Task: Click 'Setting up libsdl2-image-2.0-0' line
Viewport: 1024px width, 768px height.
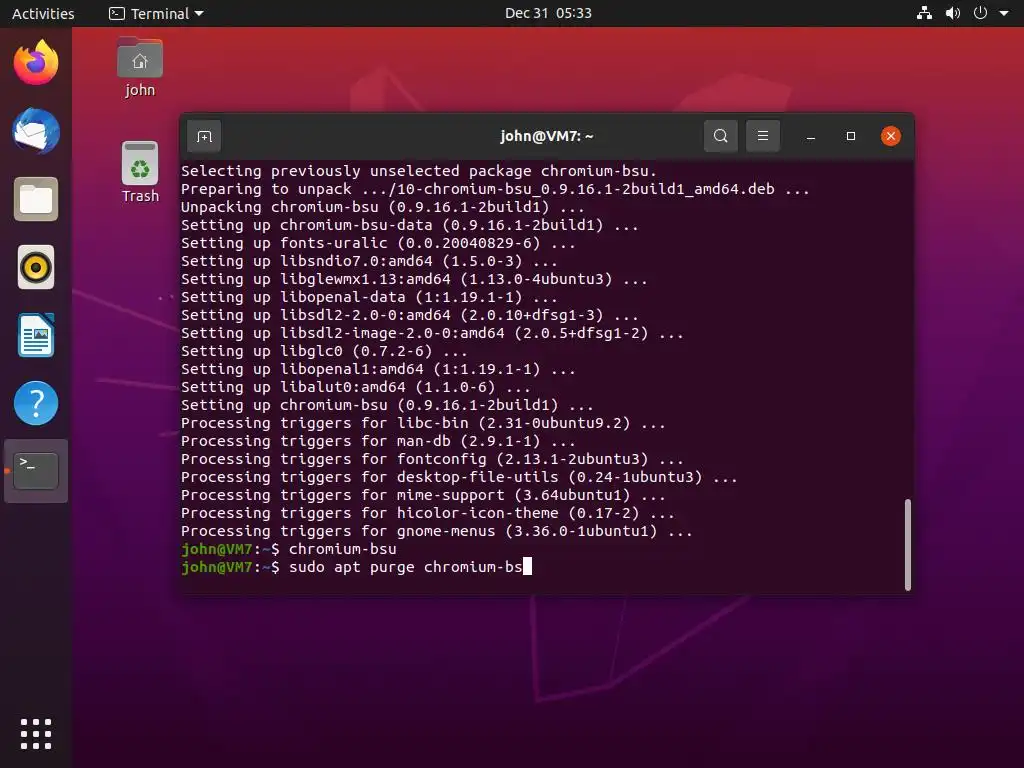Action: click(x=432, y=333)
